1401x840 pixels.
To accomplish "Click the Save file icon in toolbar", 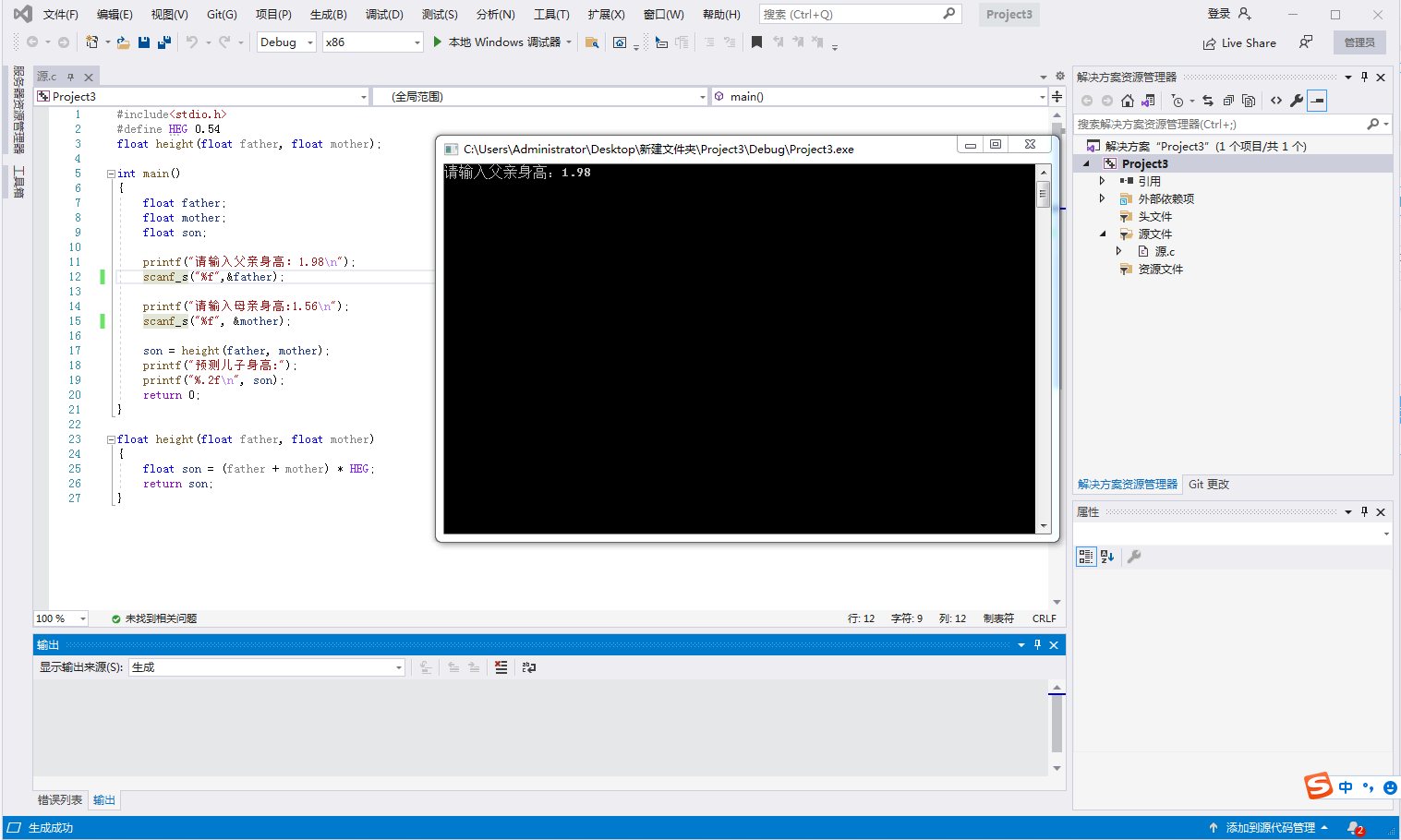I will click(x=144, y=42).
